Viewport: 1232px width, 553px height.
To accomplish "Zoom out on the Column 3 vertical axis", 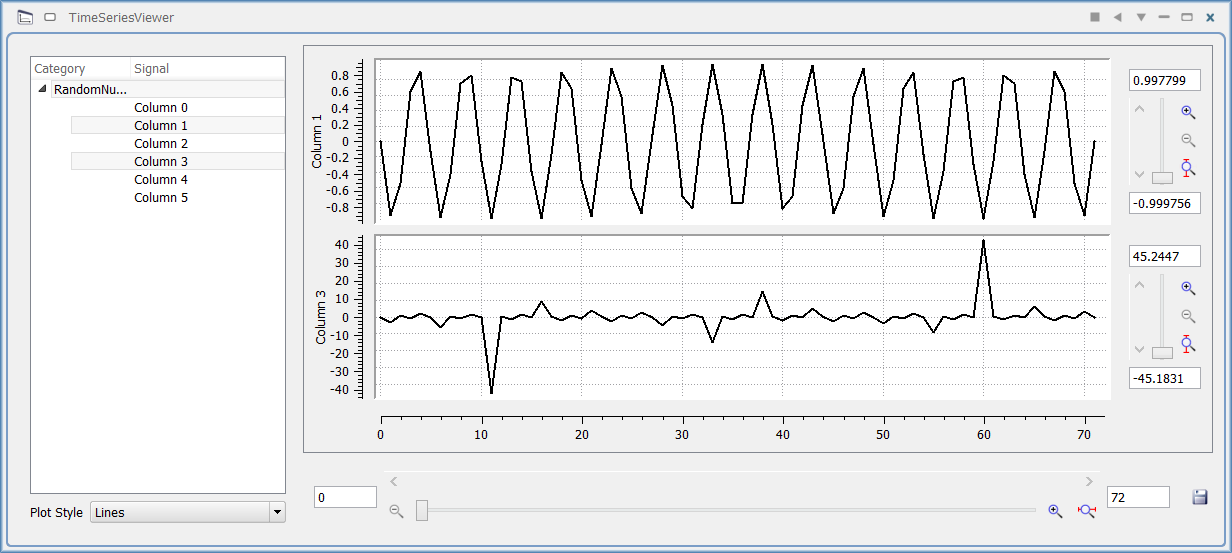I will point(1188,316).
